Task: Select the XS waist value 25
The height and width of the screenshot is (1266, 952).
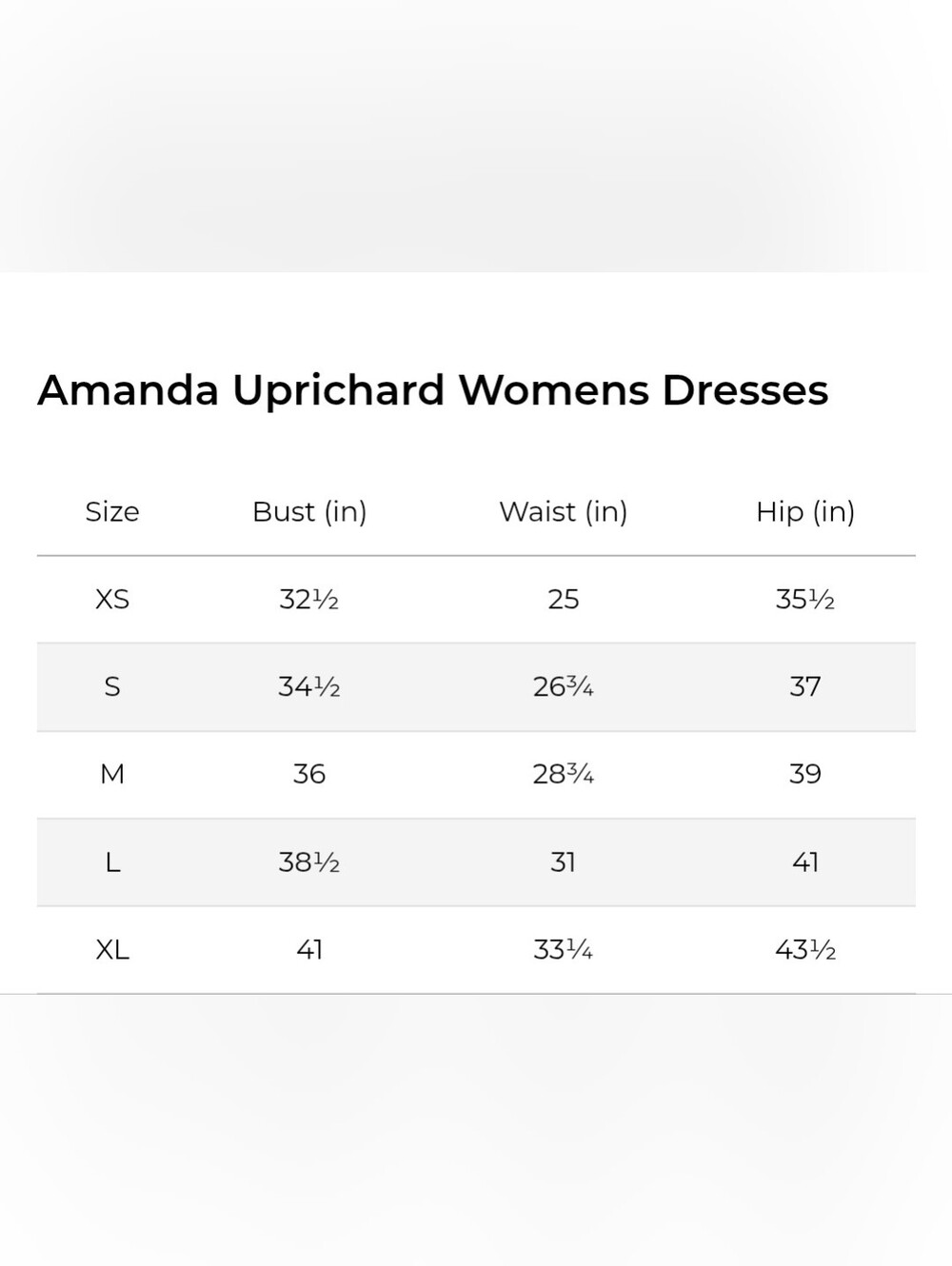Action: pyautogui.click(x=564, y=599)
